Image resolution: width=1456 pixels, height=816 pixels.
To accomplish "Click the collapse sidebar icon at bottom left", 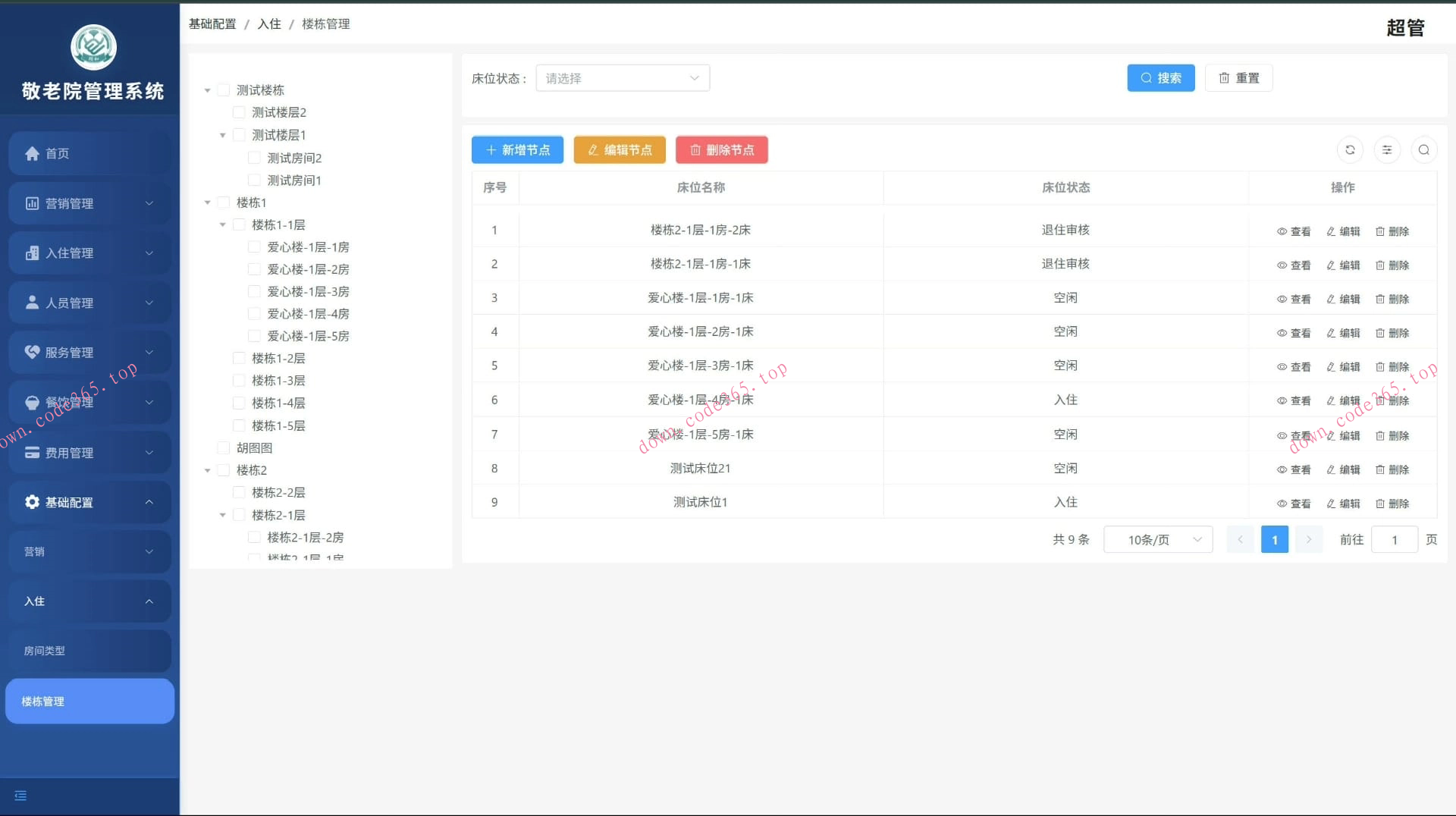I will click(x=20, y=796).
